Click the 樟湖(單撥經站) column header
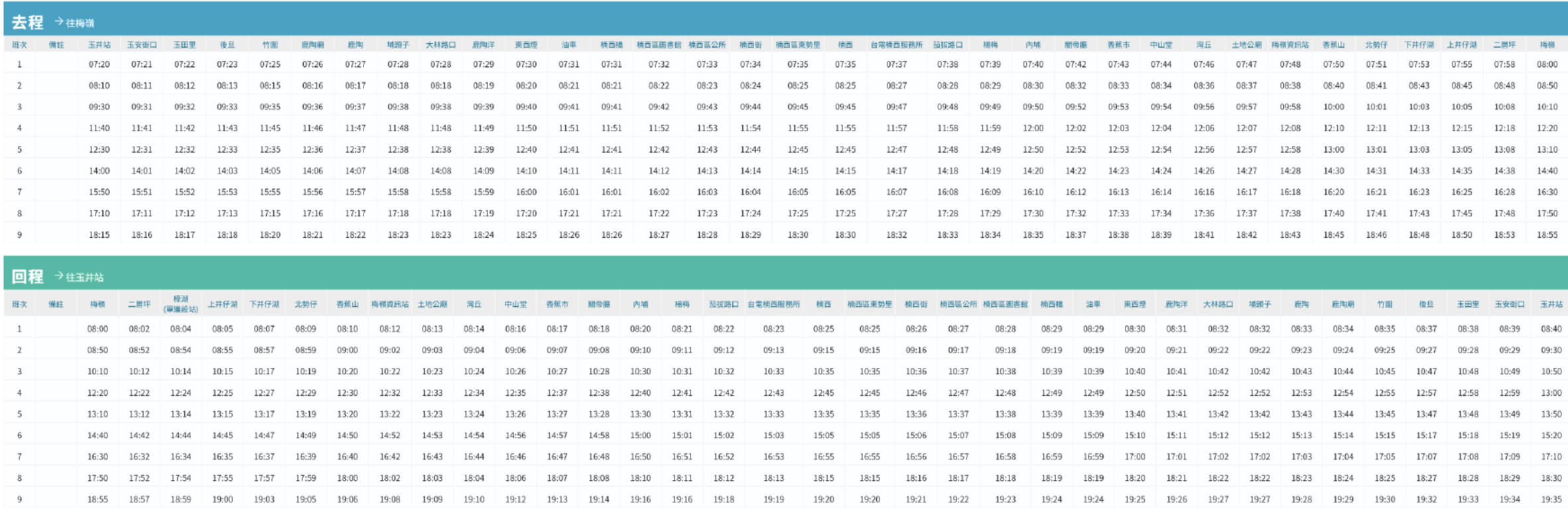Viewport: 1568px width, 509px height. point(180,304)
